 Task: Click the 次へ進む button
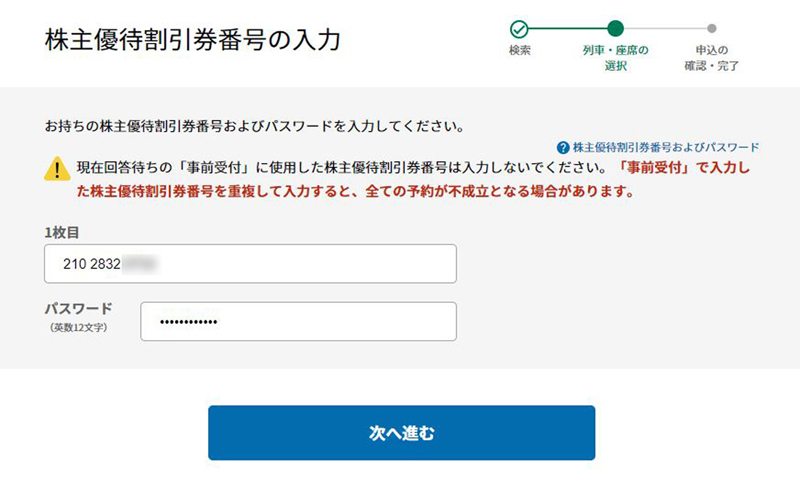(402, 433)
